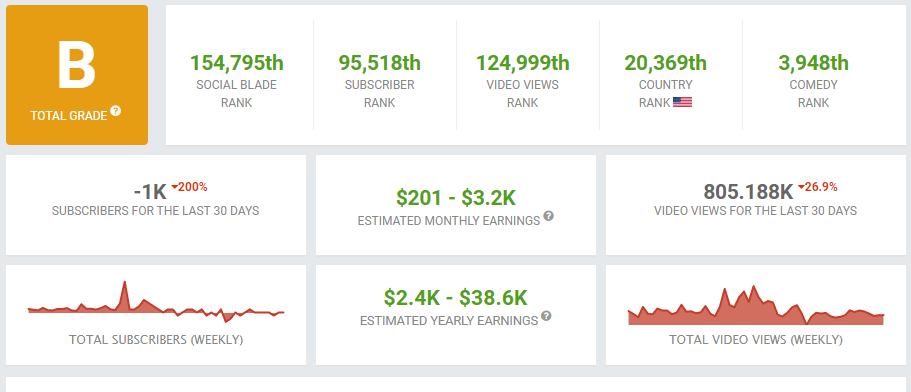The height and width of the screenshot is (392, 911).
Task: Click the Total Grade help question icon
Action: coord(116,111)
